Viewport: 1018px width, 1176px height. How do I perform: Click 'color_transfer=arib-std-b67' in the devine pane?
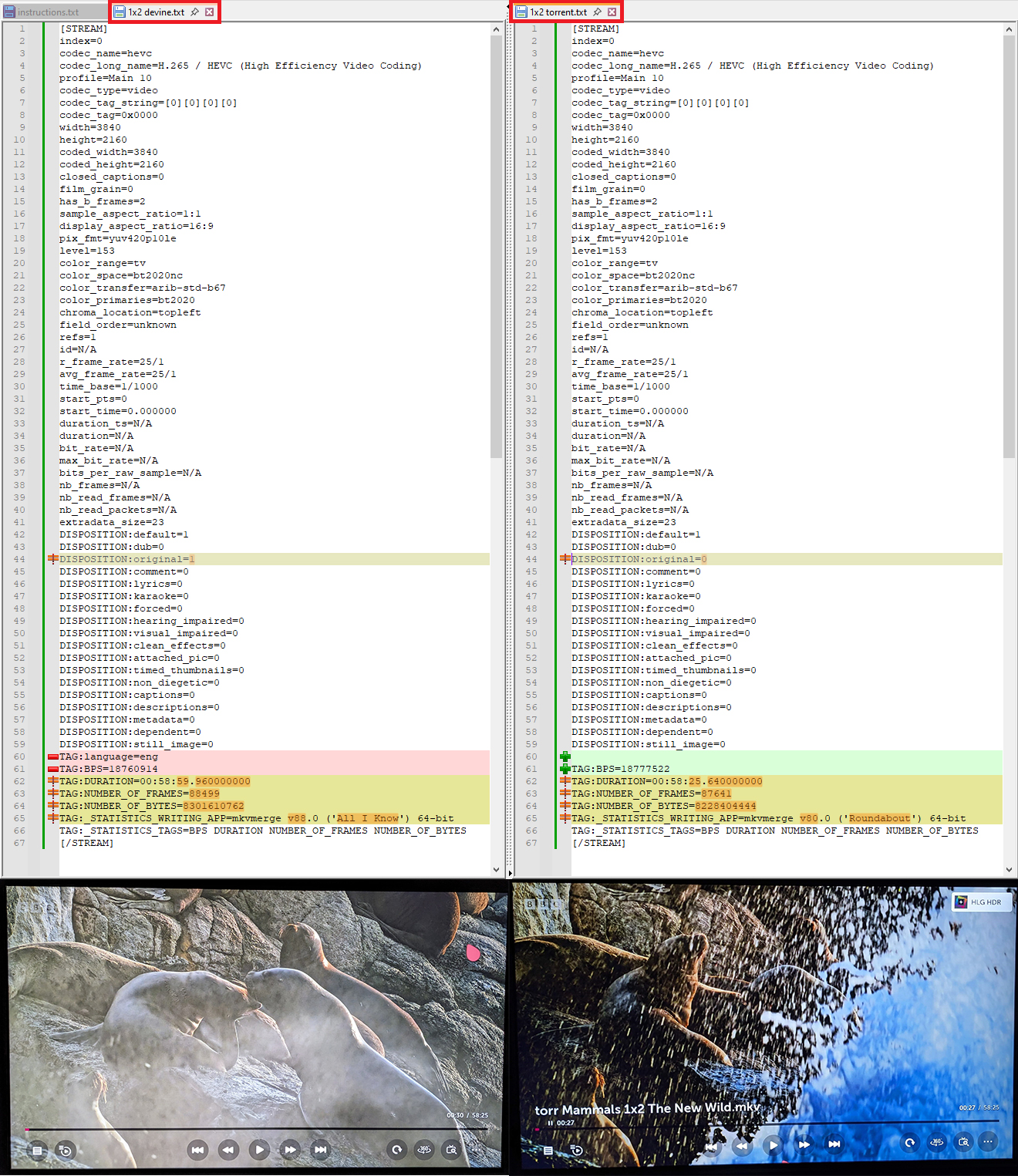[x=143, y=288]
